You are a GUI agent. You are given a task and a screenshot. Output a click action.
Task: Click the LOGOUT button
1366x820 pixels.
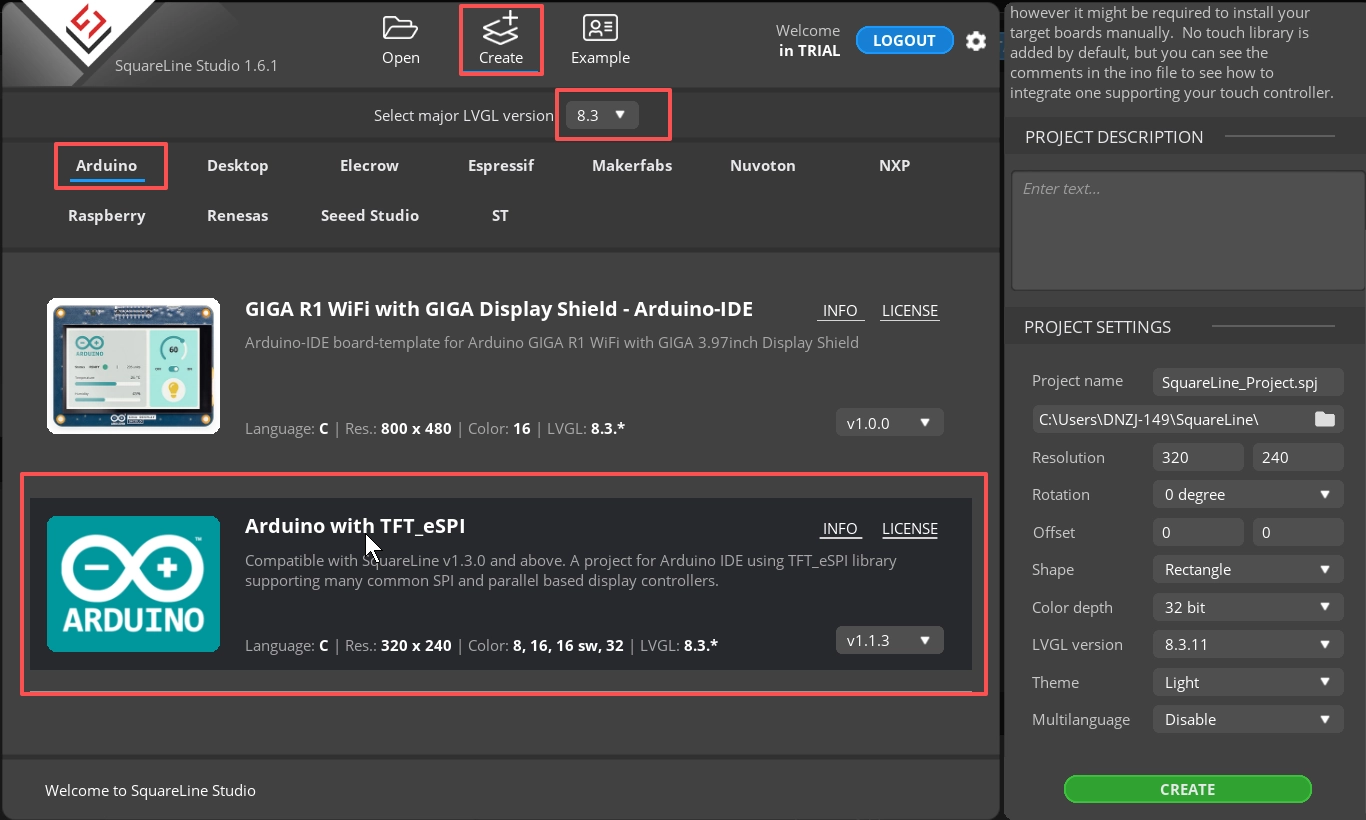tap(904, 40)
